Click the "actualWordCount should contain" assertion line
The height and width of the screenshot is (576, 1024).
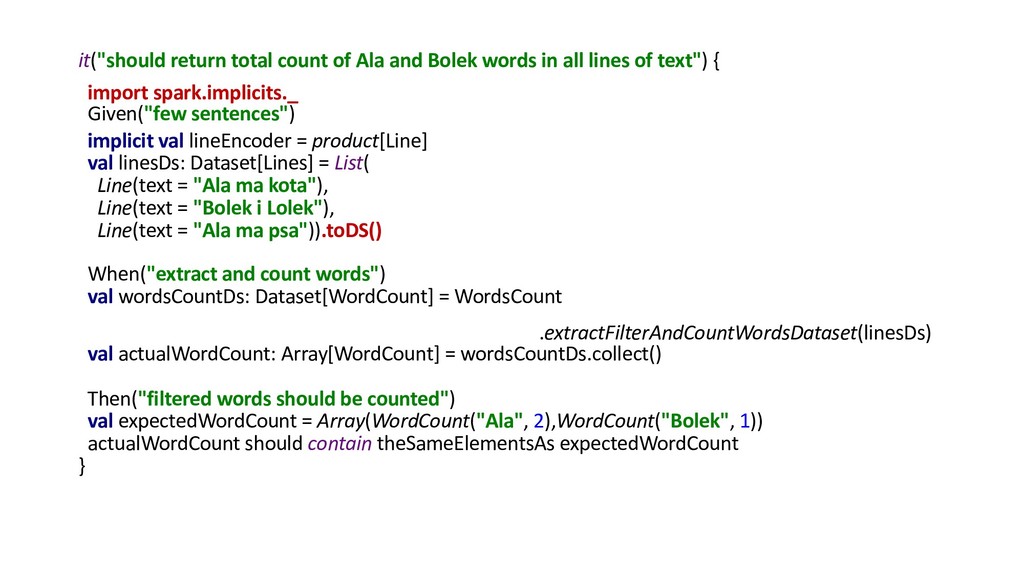[413, 443]
